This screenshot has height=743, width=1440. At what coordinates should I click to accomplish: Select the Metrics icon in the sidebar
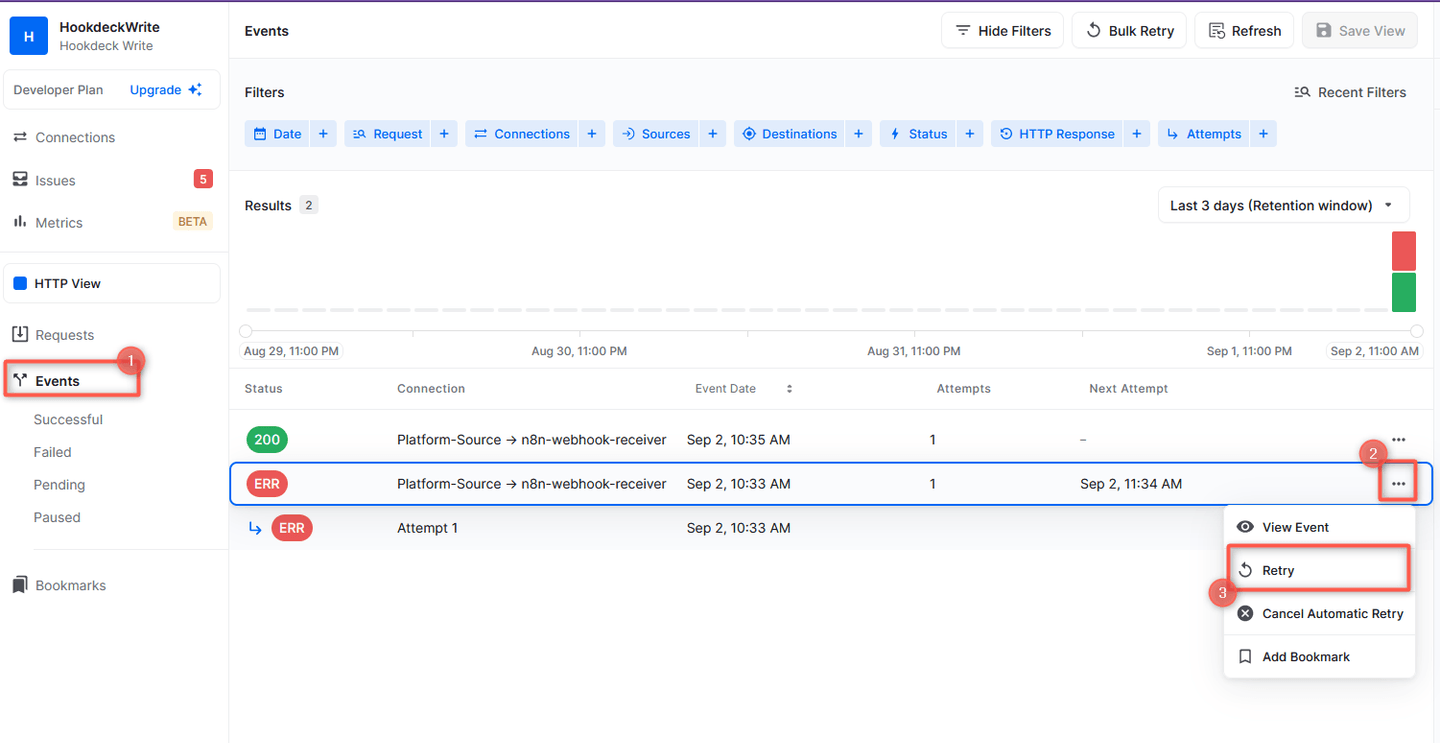click(x=22, y=222)
